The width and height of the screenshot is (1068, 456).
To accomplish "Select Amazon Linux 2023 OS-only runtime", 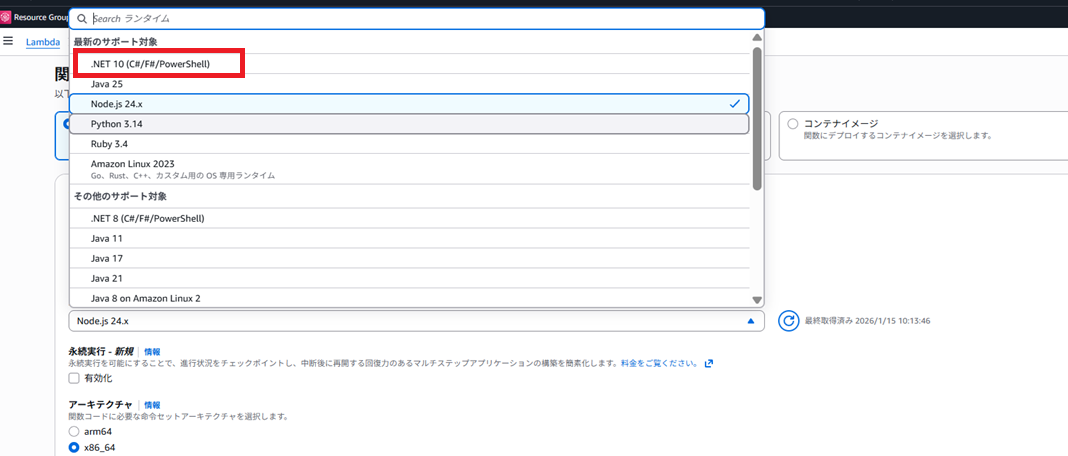I will (x=409, y=169).
